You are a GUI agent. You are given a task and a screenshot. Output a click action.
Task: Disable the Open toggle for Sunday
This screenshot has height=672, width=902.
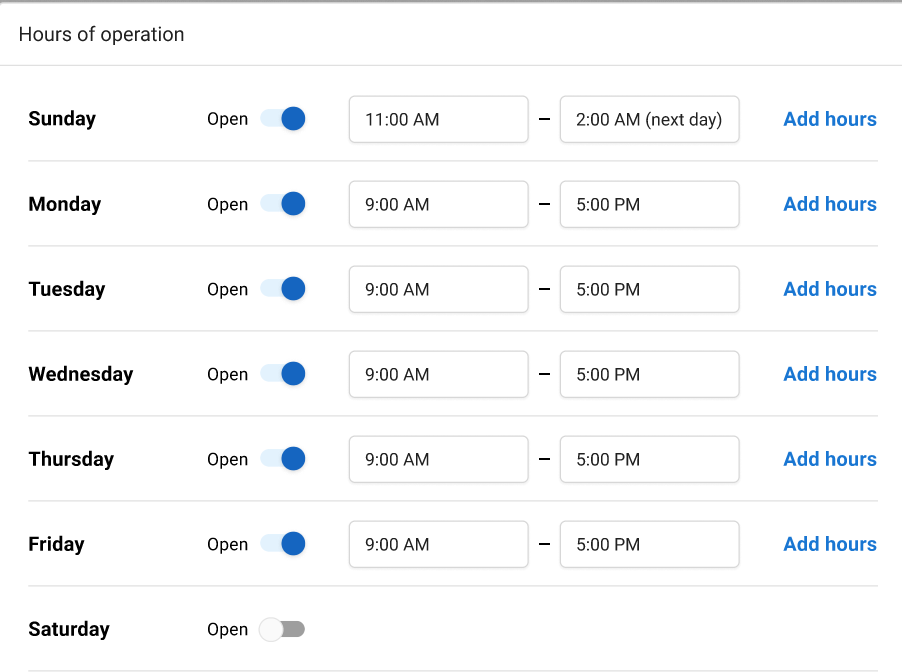coord(281,118)
